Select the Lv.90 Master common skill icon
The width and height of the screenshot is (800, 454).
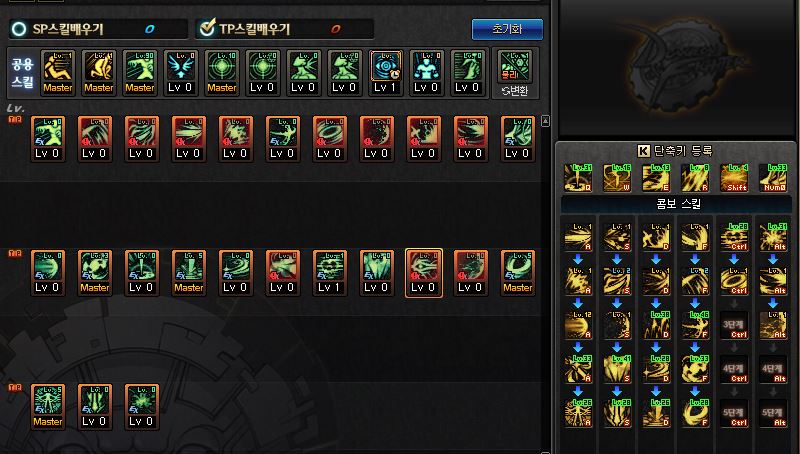coord(140,72)
